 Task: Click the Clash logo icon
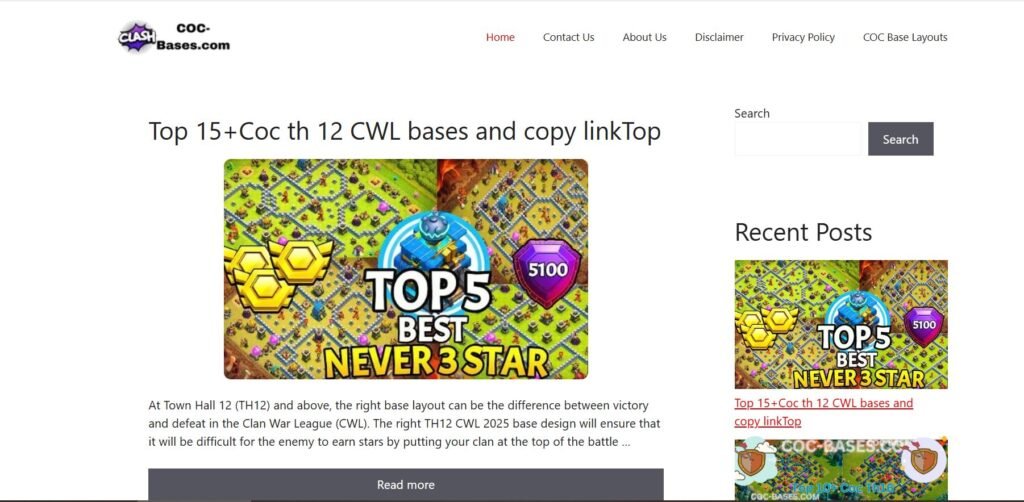click(x=137, y=37)
